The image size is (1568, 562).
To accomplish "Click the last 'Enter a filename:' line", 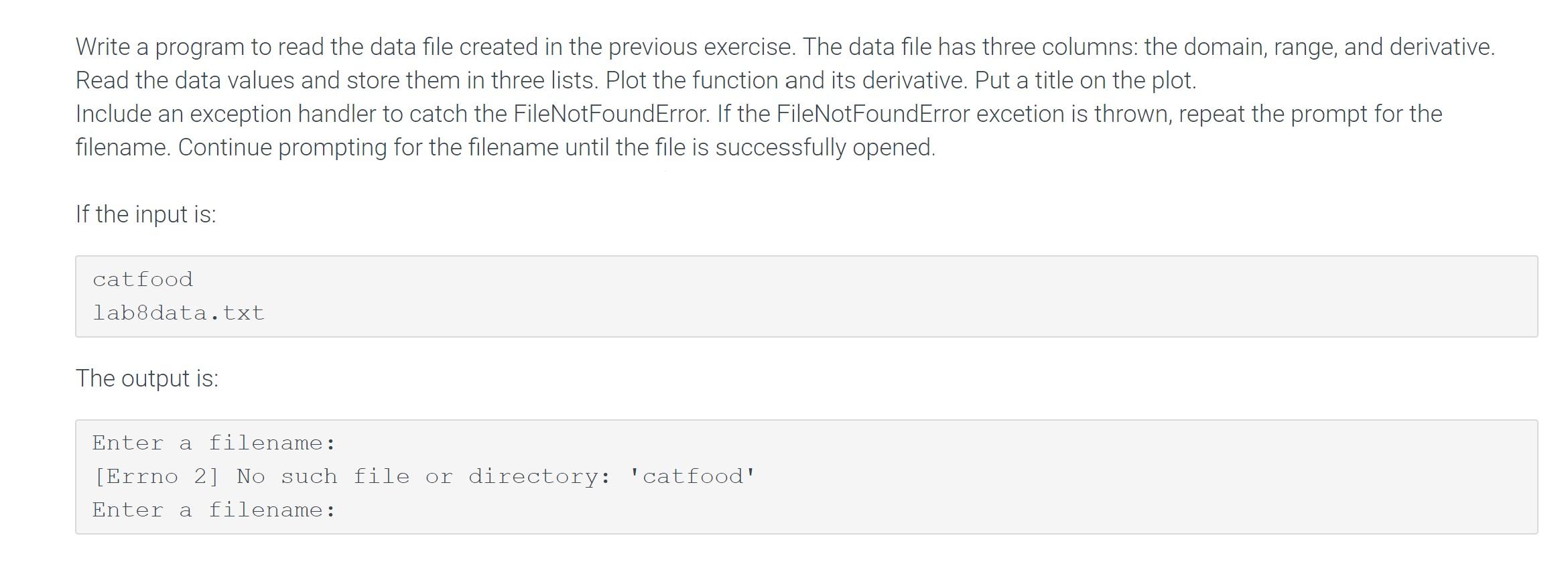I will coord(214,510).
